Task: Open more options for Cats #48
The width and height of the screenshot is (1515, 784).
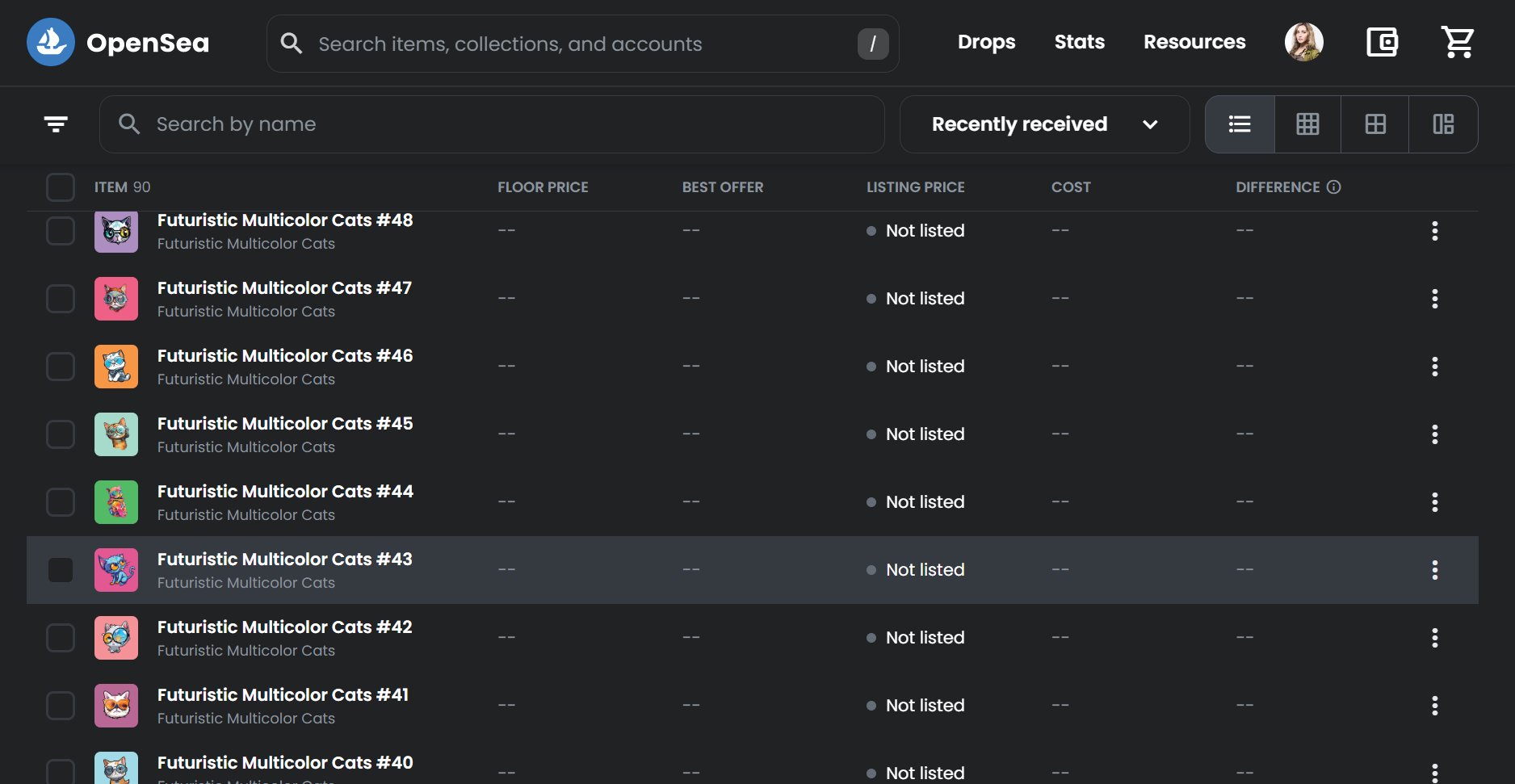Action: [x=1435, y=231]
